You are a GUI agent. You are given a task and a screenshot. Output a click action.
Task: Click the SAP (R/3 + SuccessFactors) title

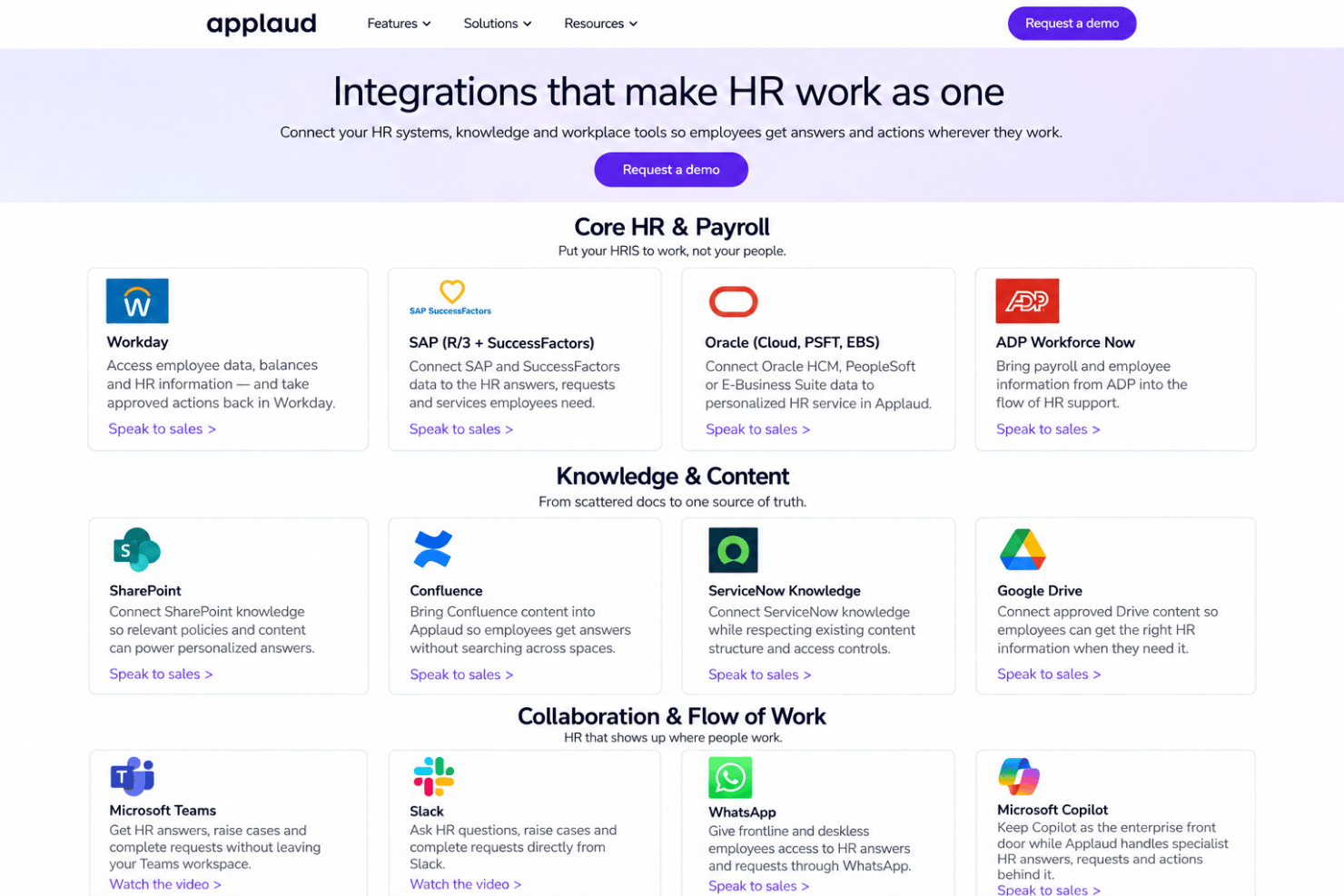point(501,343)
